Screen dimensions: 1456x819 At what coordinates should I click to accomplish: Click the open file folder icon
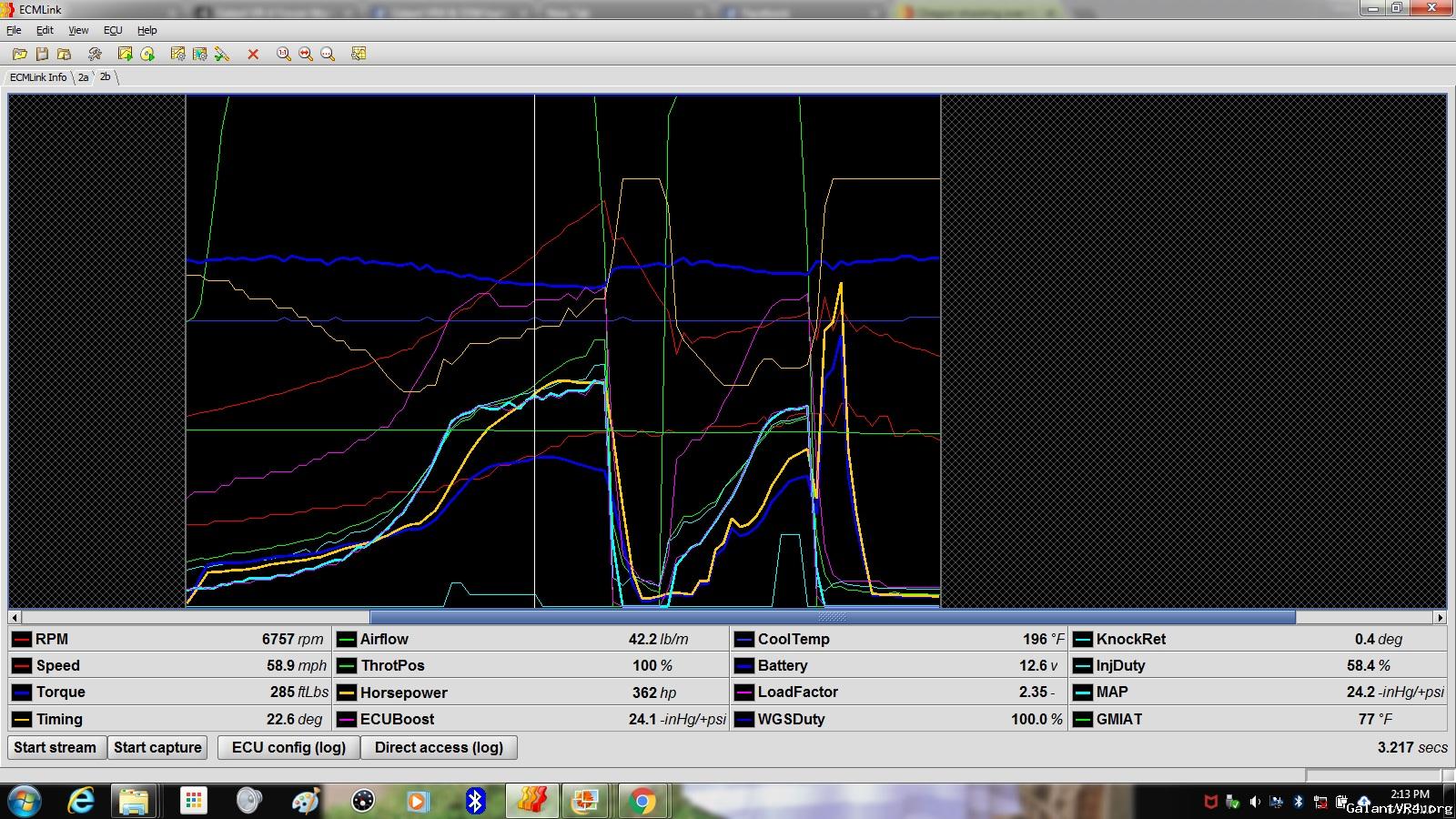click(x=19, y=54)
